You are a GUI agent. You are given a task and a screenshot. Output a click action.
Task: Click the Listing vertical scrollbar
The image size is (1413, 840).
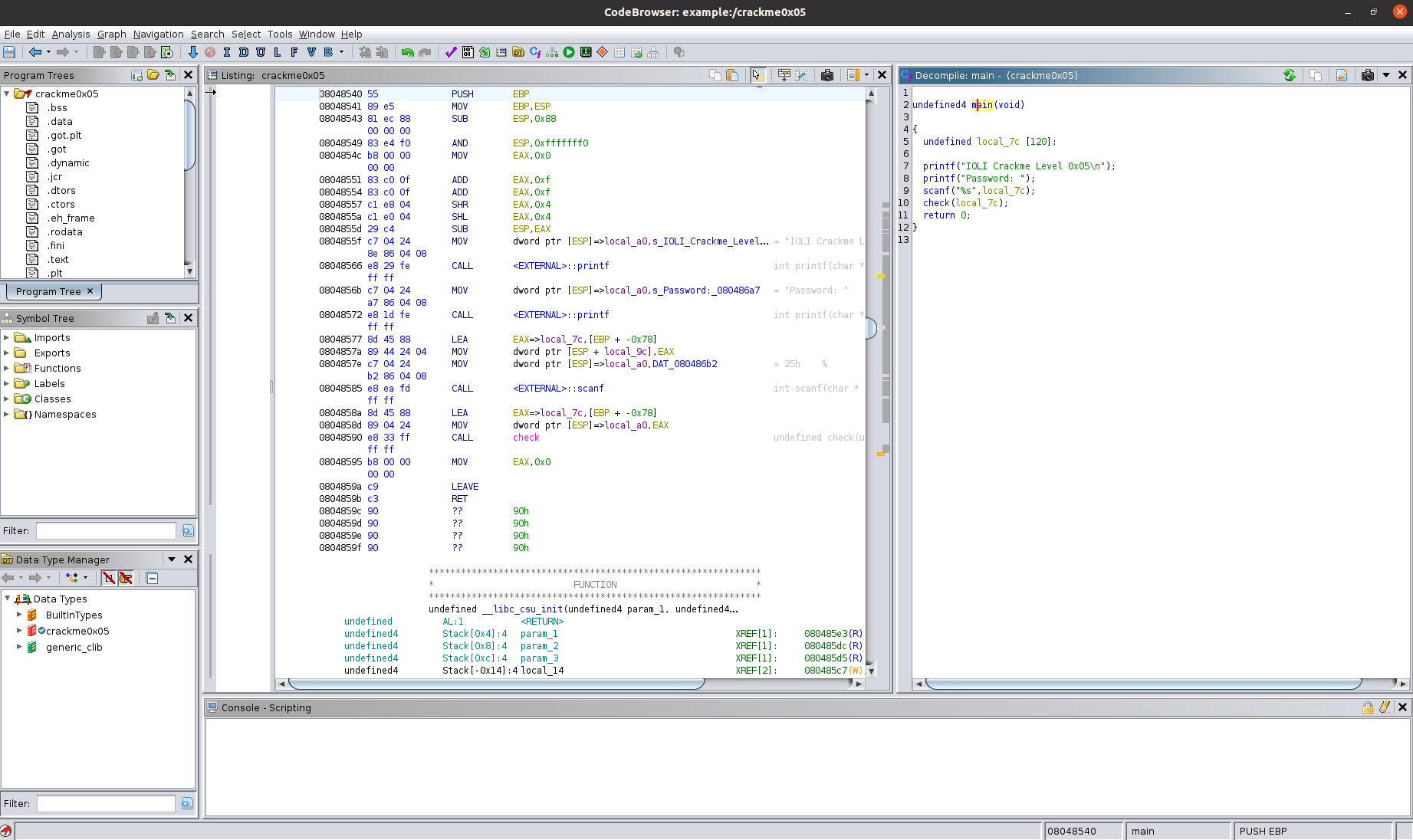click(x=872, y=382)
